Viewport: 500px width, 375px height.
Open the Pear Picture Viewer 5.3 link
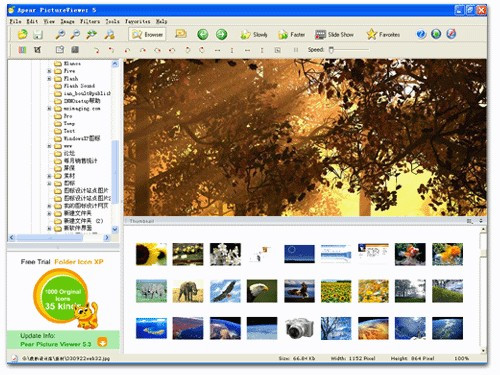point(56,344)
